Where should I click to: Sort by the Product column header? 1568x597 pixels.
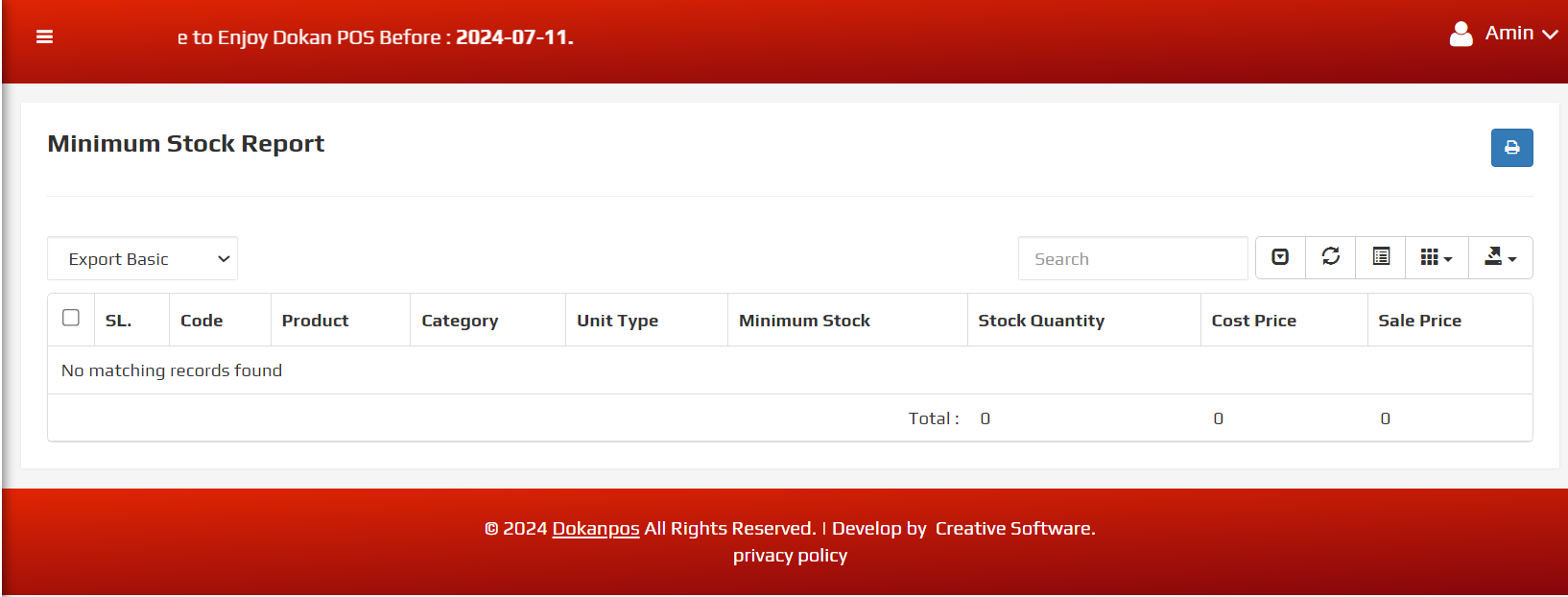(315, 321)
